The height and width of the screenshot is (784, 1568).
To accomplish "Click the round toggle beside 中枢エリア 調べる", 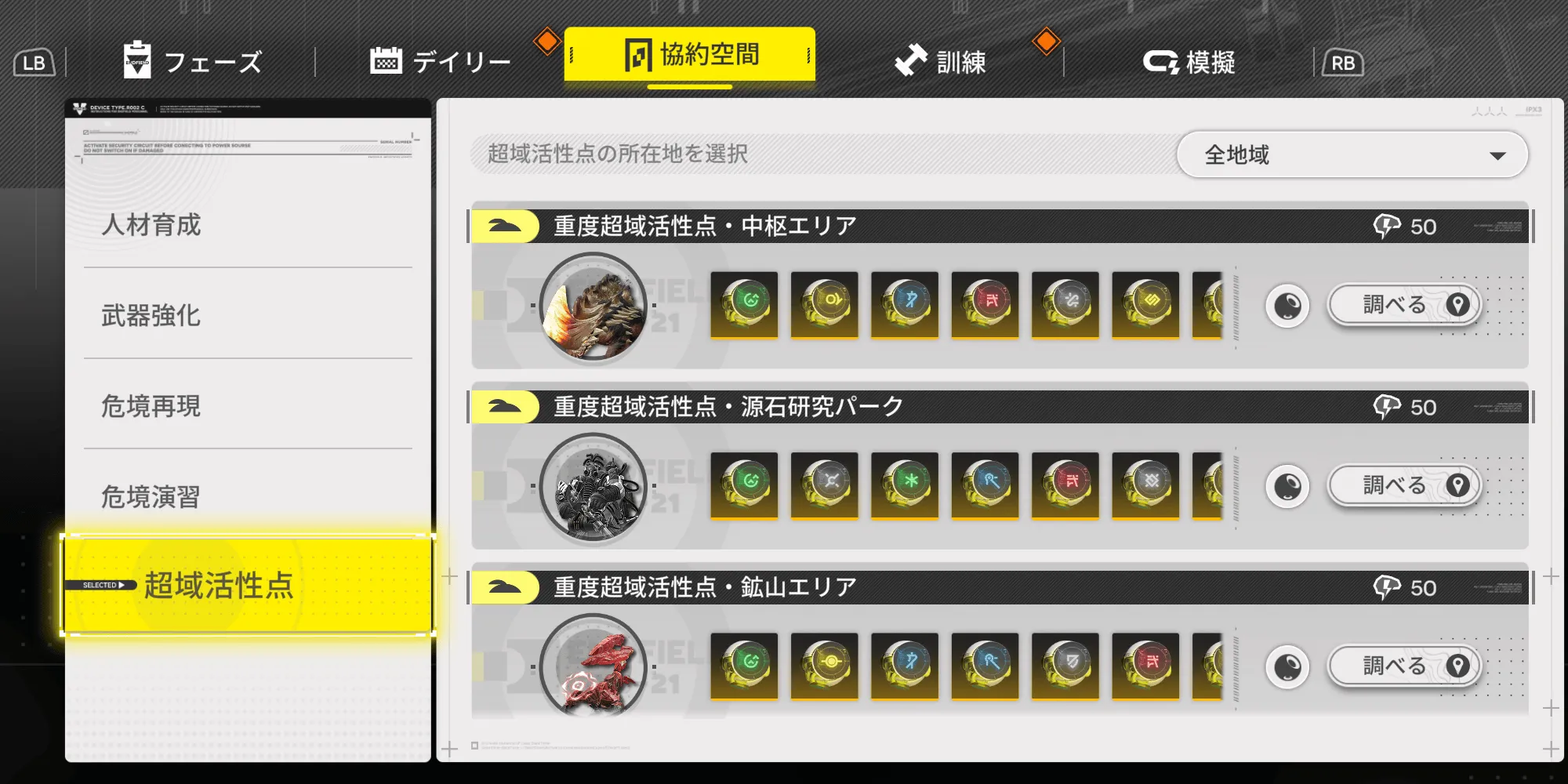I will [x=1287, y=306].
